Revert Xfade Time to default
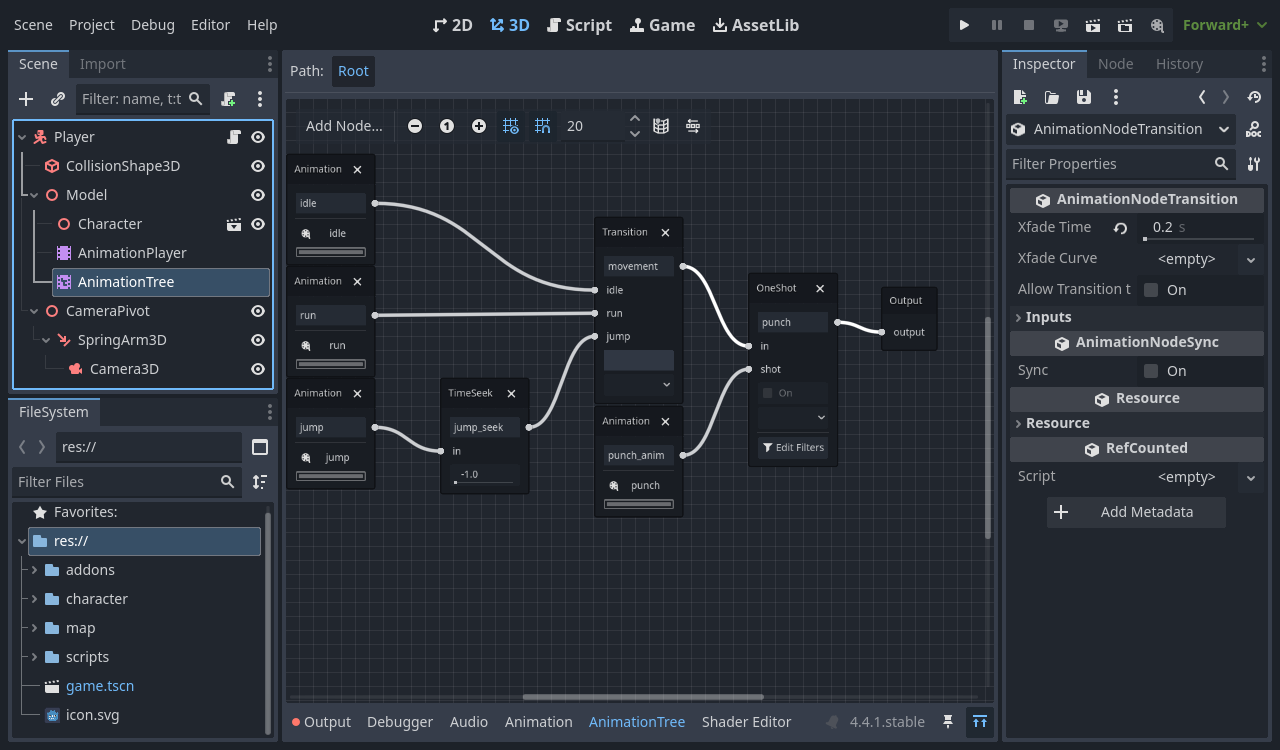The height and width of the screenshot is (750, 1280). (1121, 228)
